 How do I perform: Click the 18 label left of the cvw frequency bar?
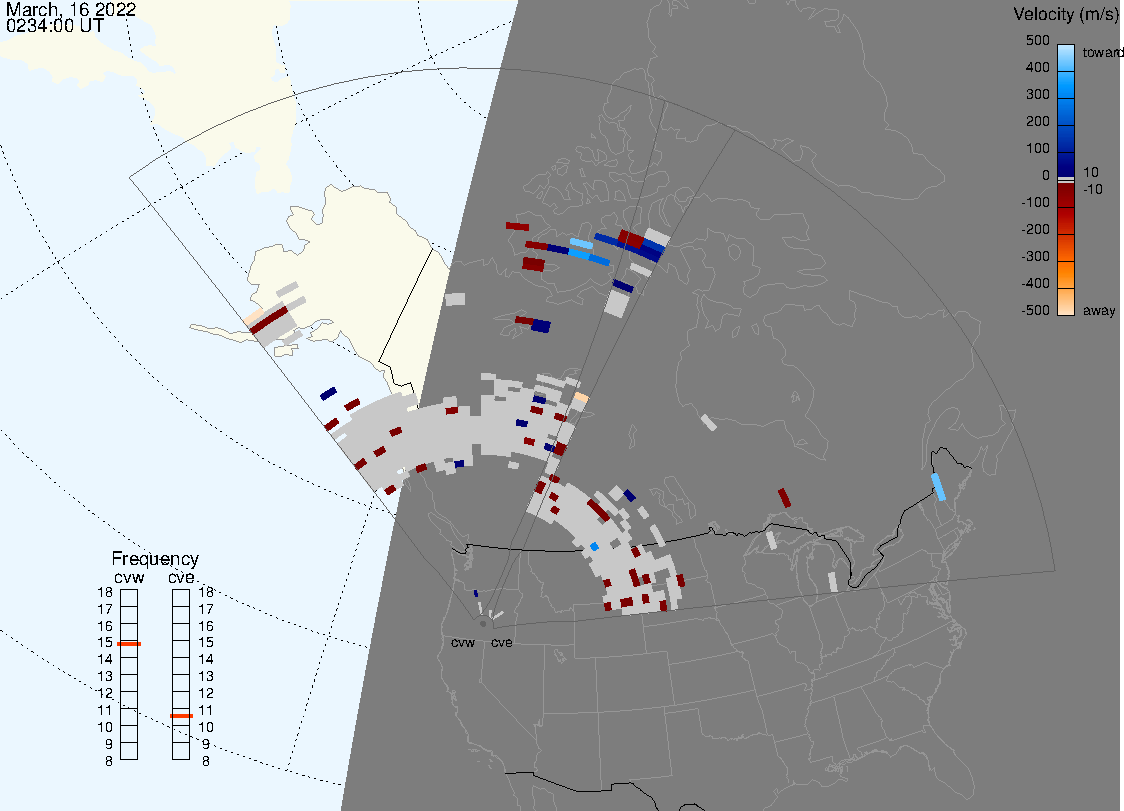(105, 592)
